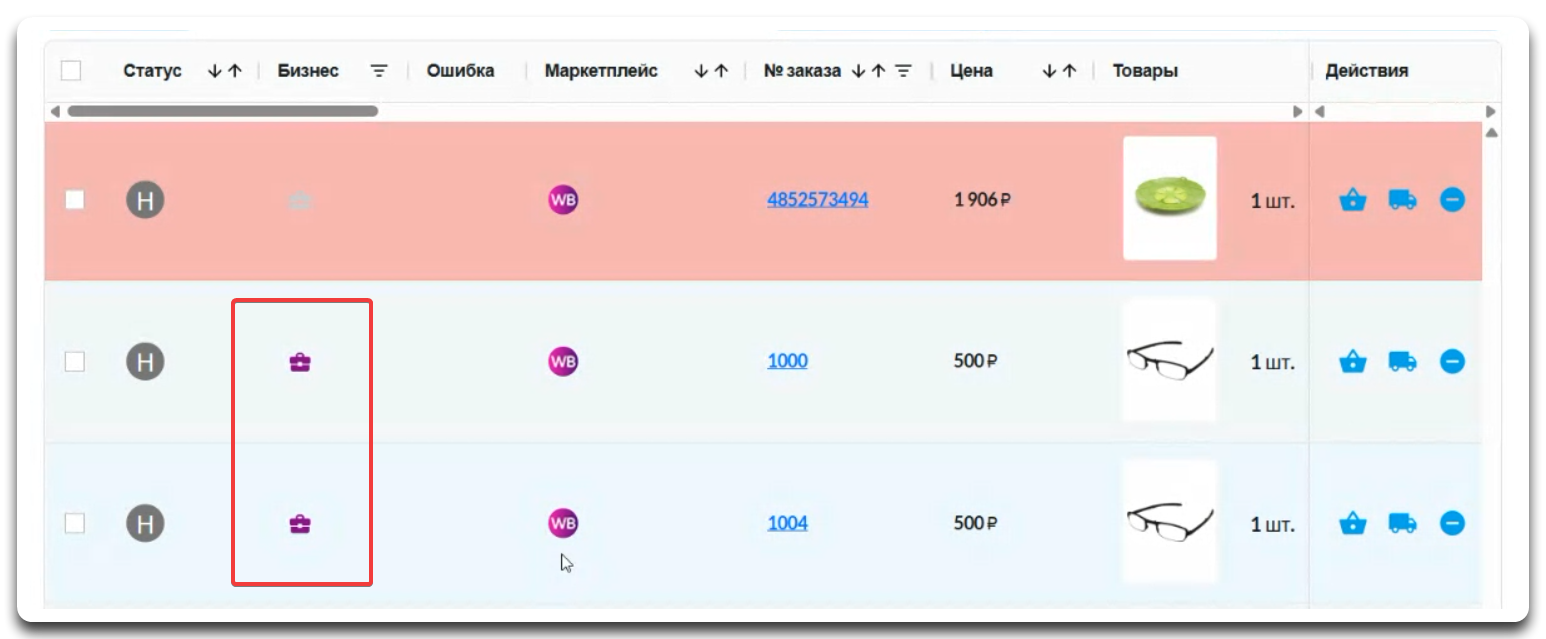Click basket icon in order 1004 row
Image resolution: width=1546 pixels, height=639 pixels.
1352,523
